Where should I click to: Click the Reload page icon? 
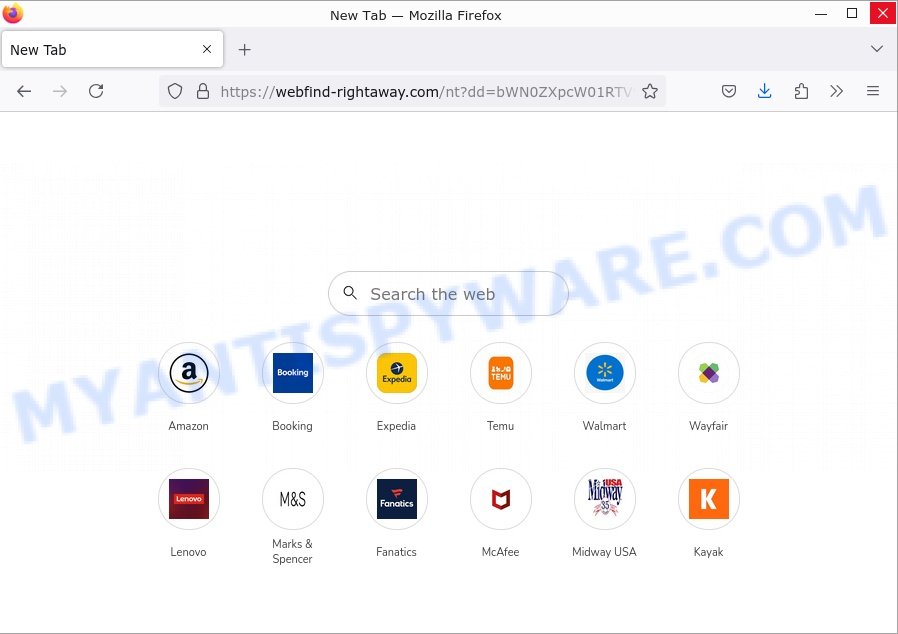(96, 91)
